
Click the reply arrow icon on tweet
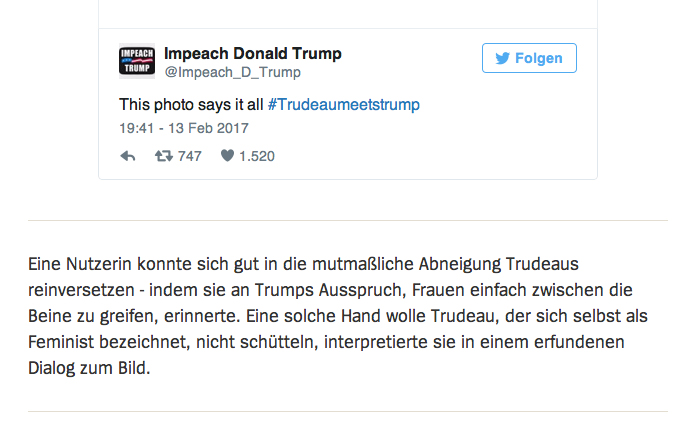128,156
